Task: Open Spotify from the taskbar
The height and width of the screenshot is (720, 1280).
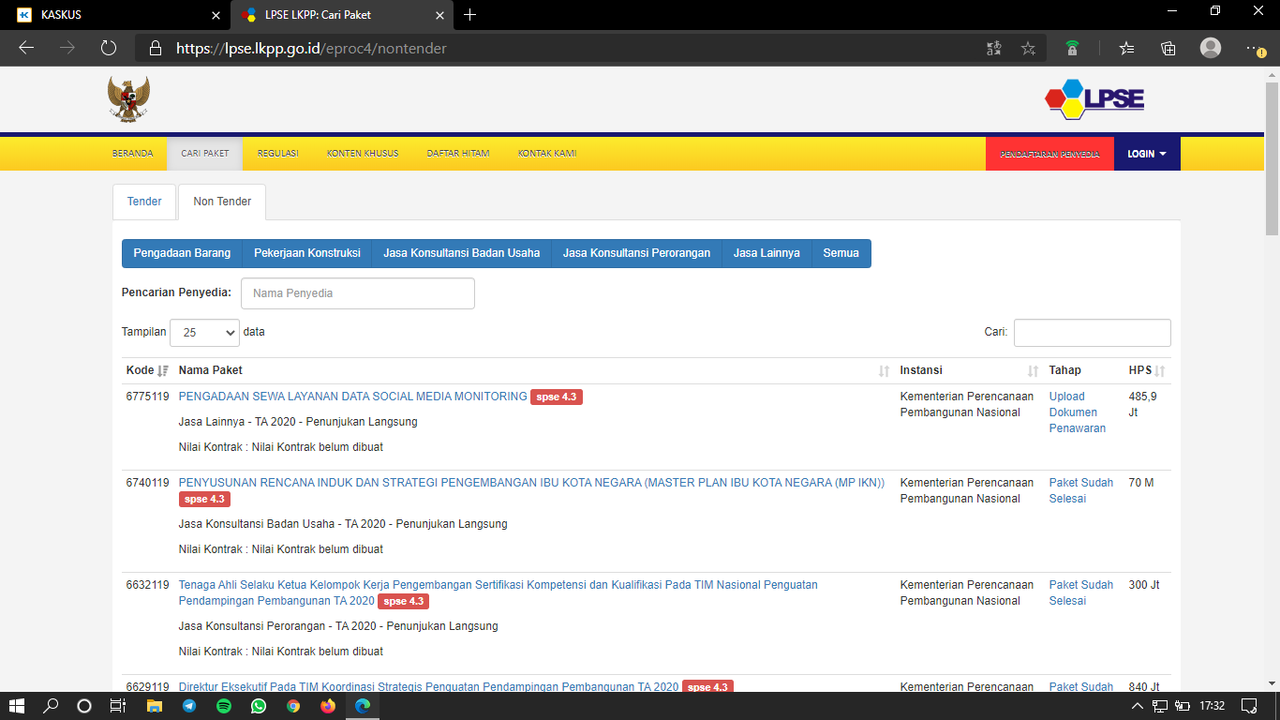Action: click(x=224, y=706)
